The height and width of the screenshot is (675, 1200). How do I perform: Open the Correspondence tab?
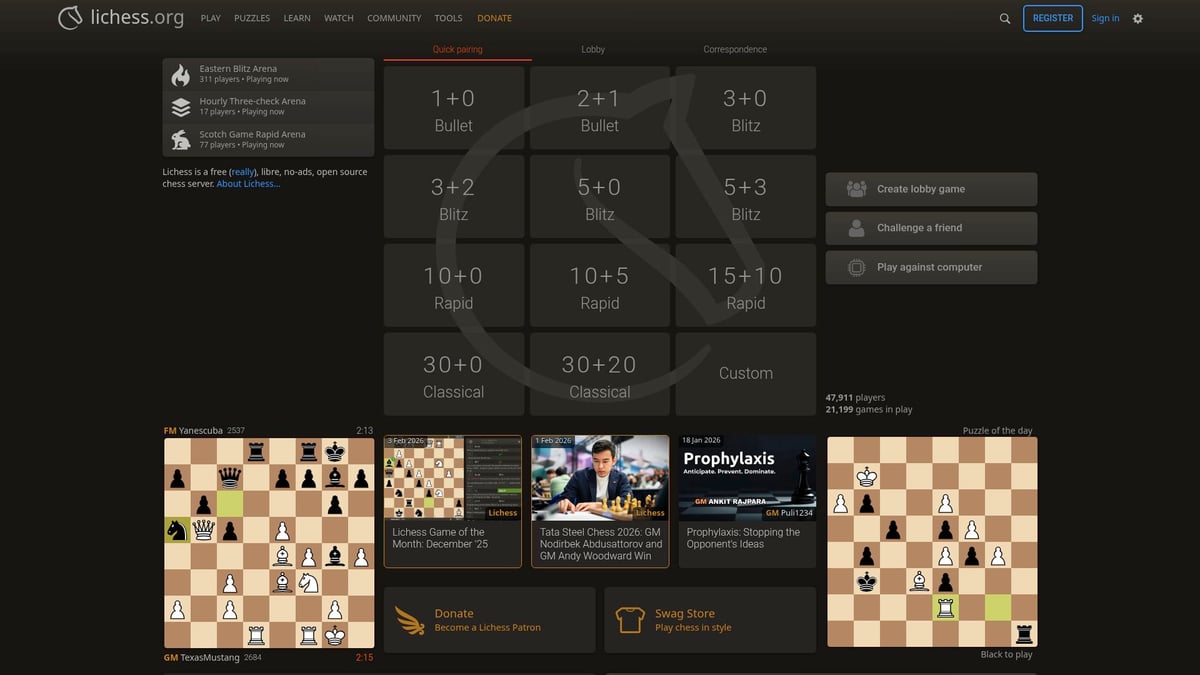click(734, 48)
